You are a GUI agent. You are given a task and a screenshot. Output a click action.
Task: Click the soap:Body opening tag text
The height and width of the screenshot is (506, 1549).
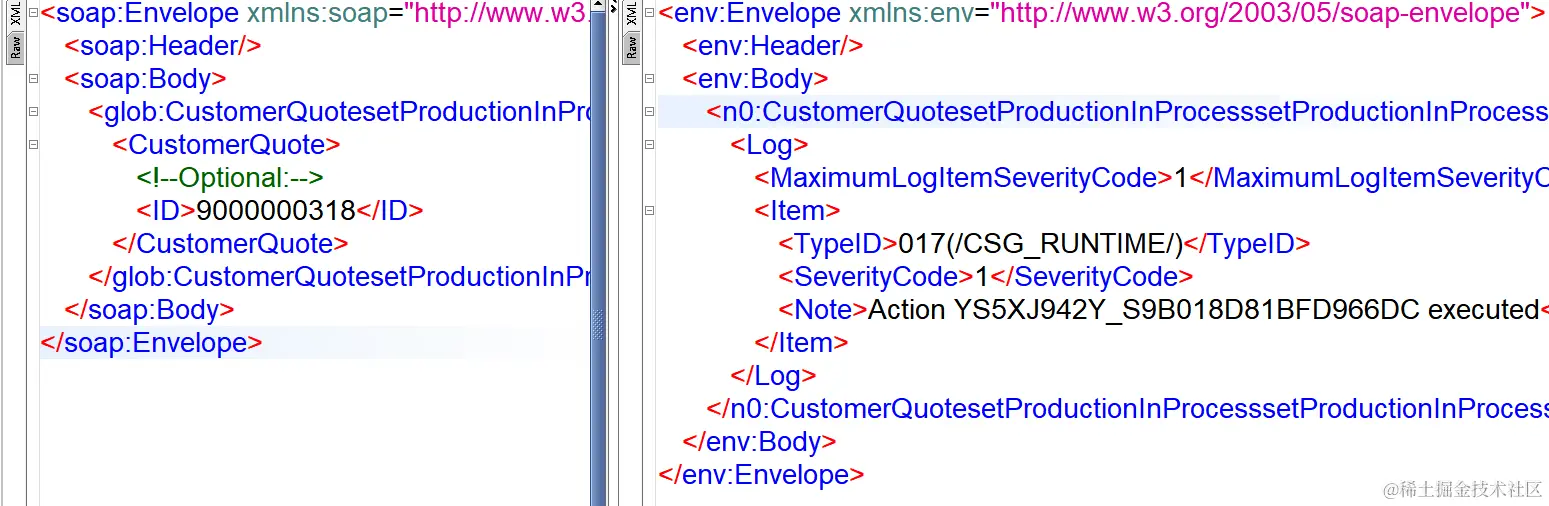point(145,79)
